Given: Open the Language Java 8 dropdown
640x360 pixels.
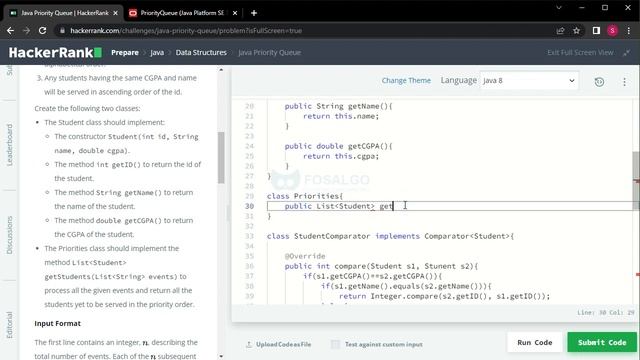Looking at the screenshot, I should coord(529,80).
